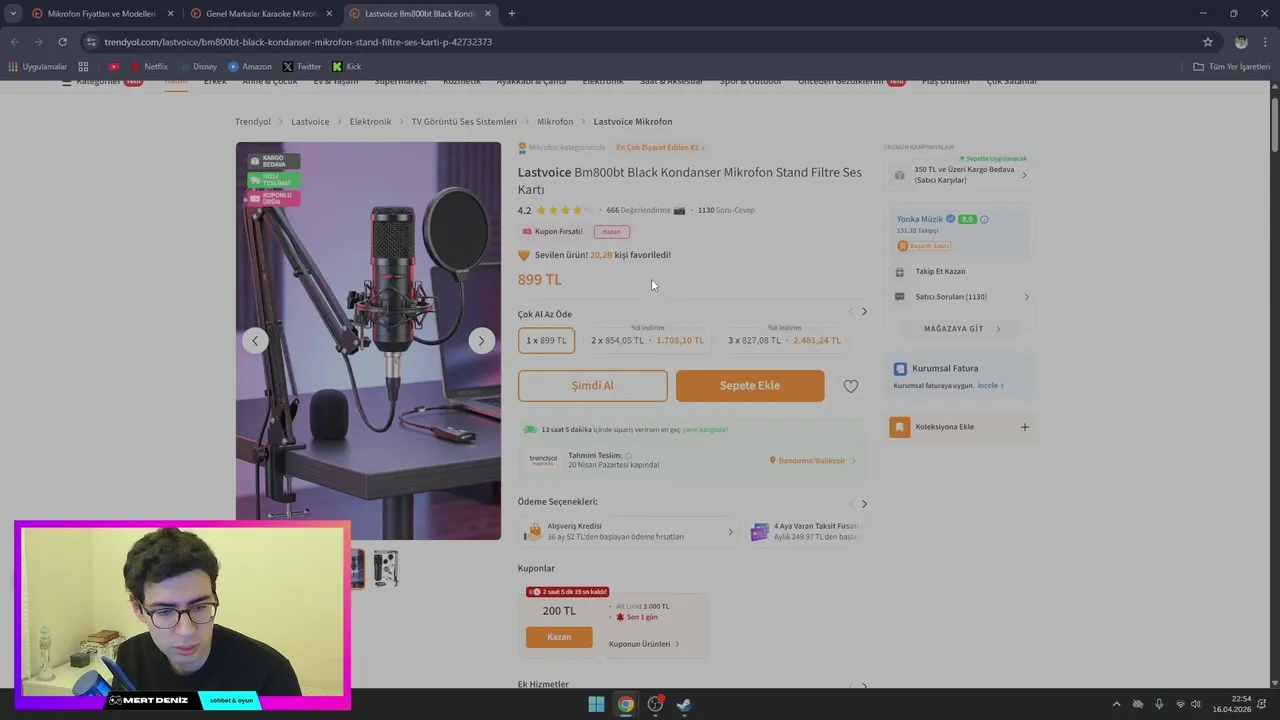Select the Lastvoice Bm800bt Black tab
This screenshot has width=1280, height=720.
(420, 14)
